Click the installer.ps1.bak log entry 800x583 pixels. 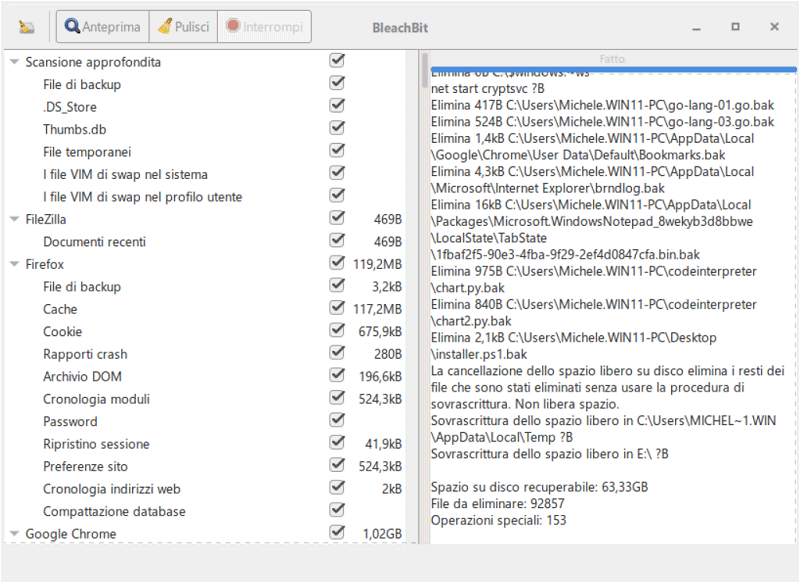574,346
